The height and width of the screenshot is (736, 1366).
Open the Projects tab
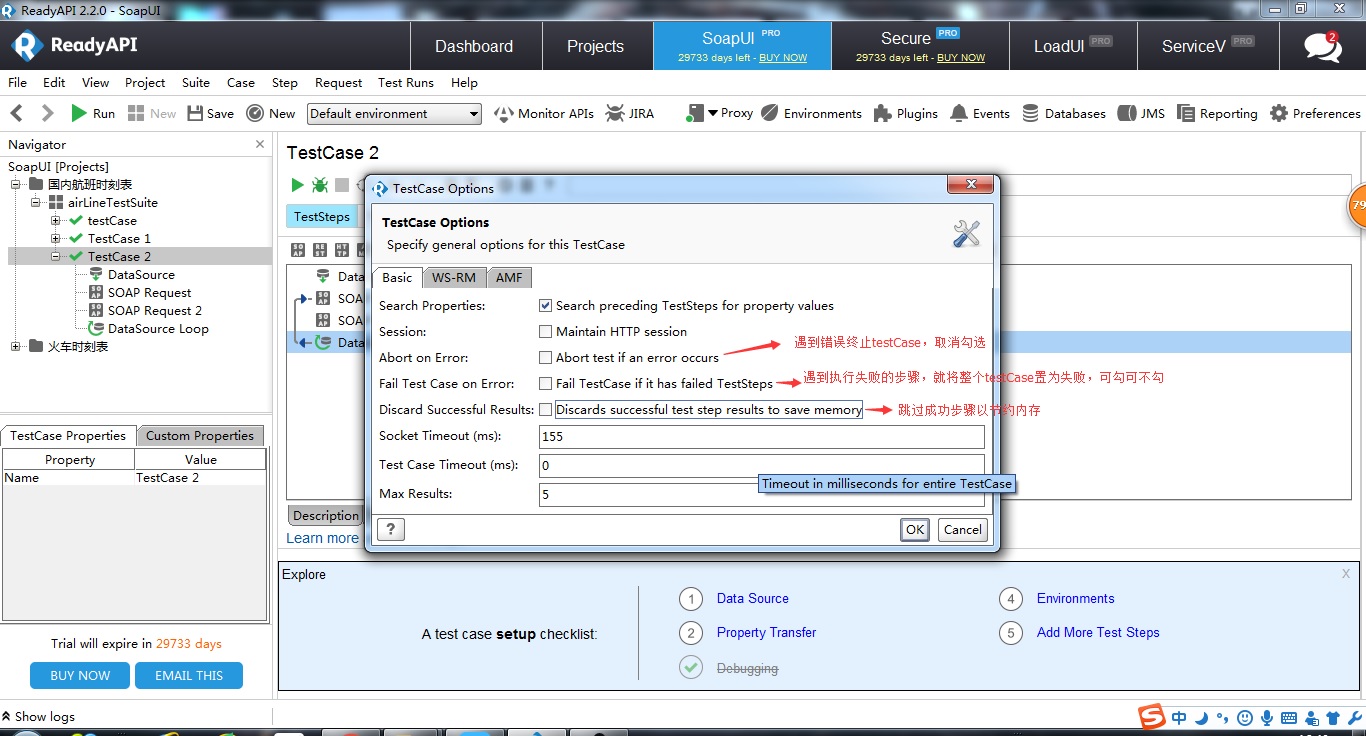(x=596, y=46)
